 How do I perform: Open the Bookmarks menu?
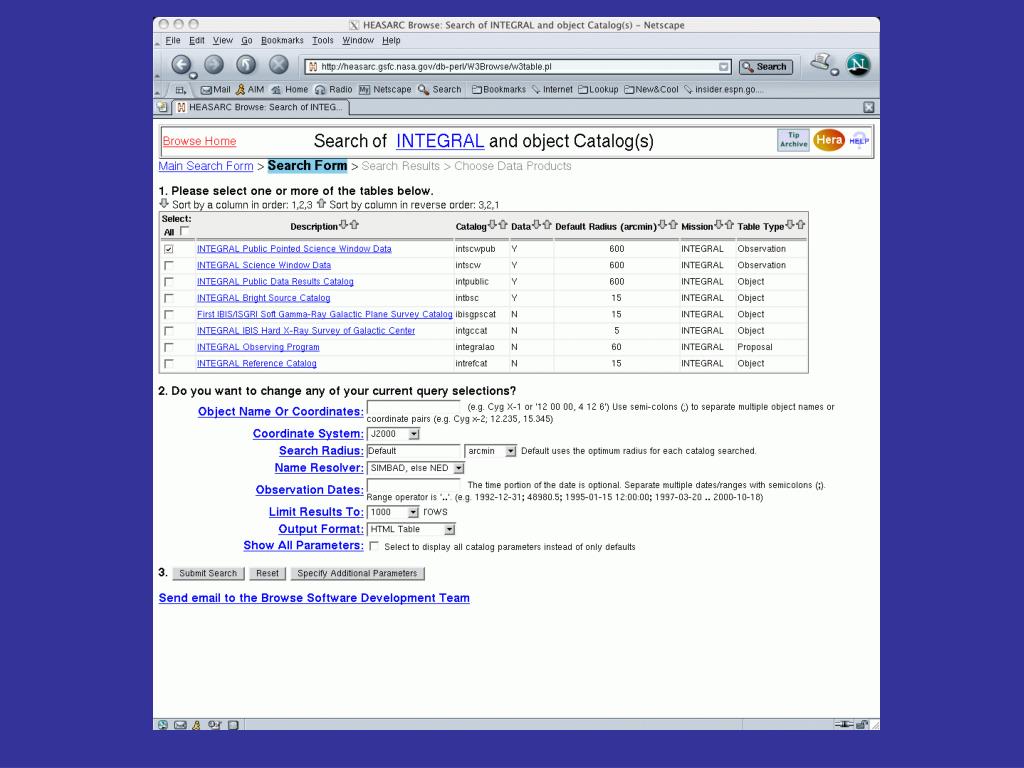pyautogui.click(x=282, y=40)
